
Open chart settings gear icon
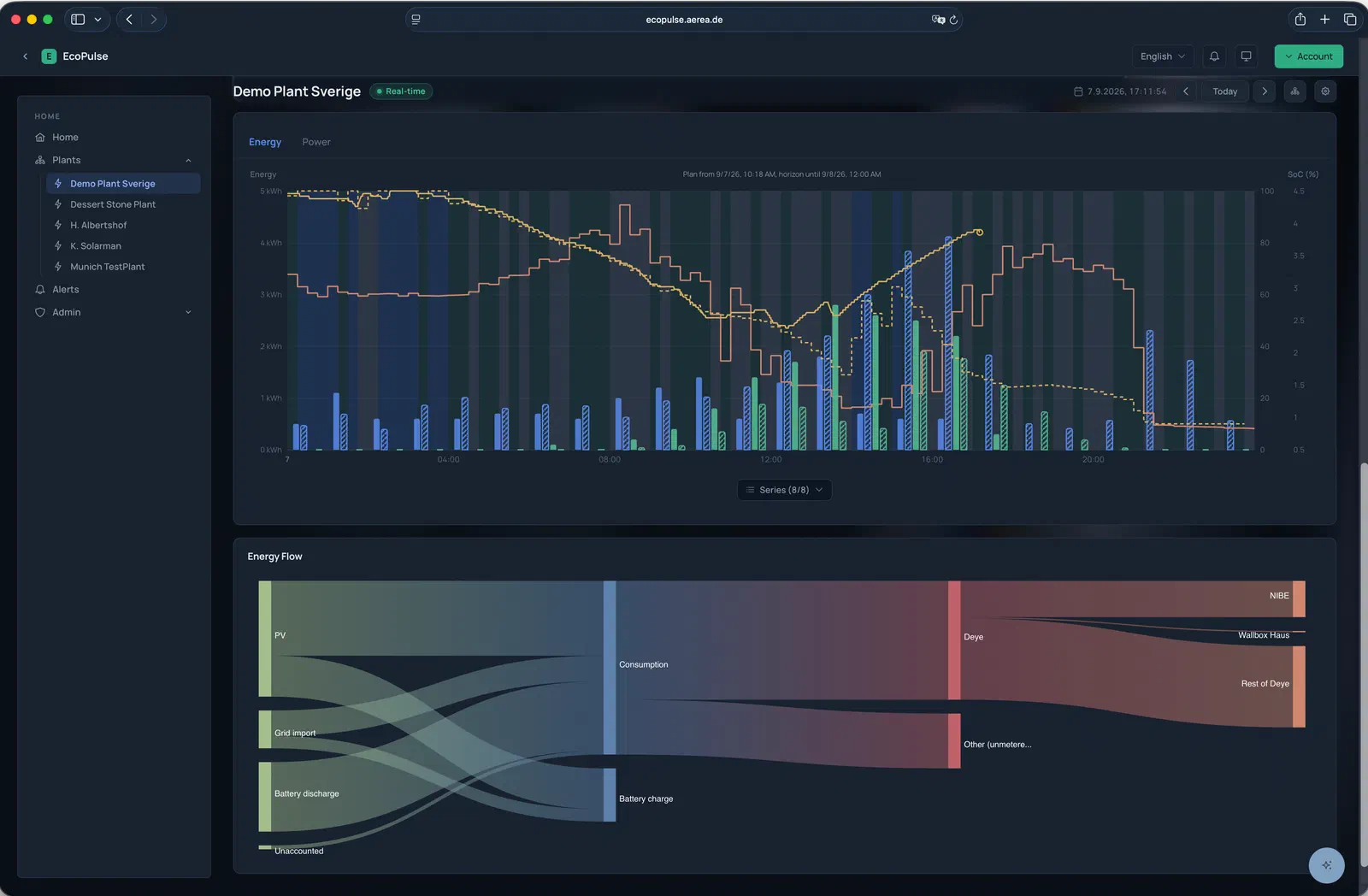click(1325, 91)
